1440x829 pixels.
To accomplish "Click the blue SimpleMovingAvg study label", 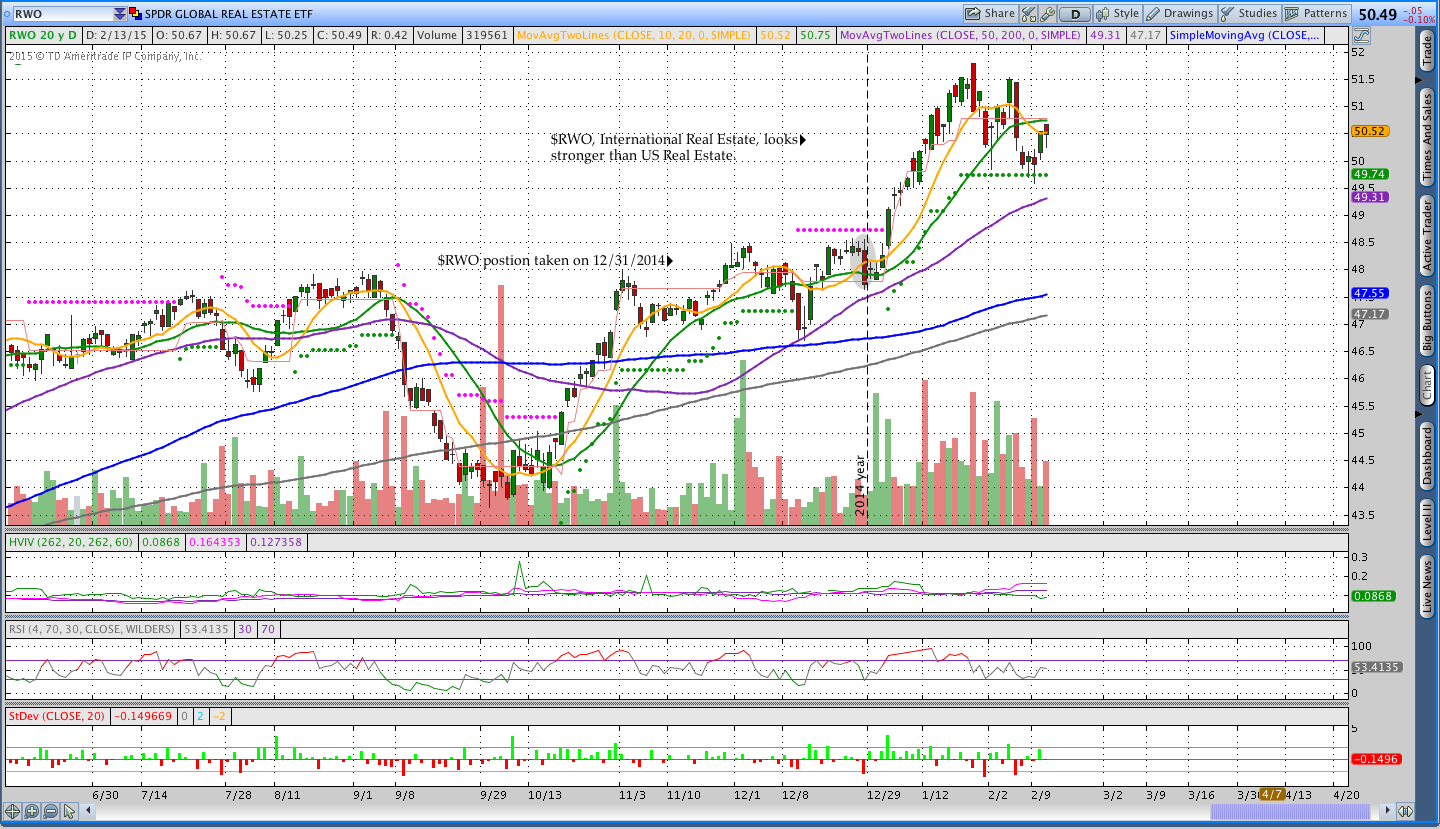I will pyautogui.click(x=1245, y=35).
